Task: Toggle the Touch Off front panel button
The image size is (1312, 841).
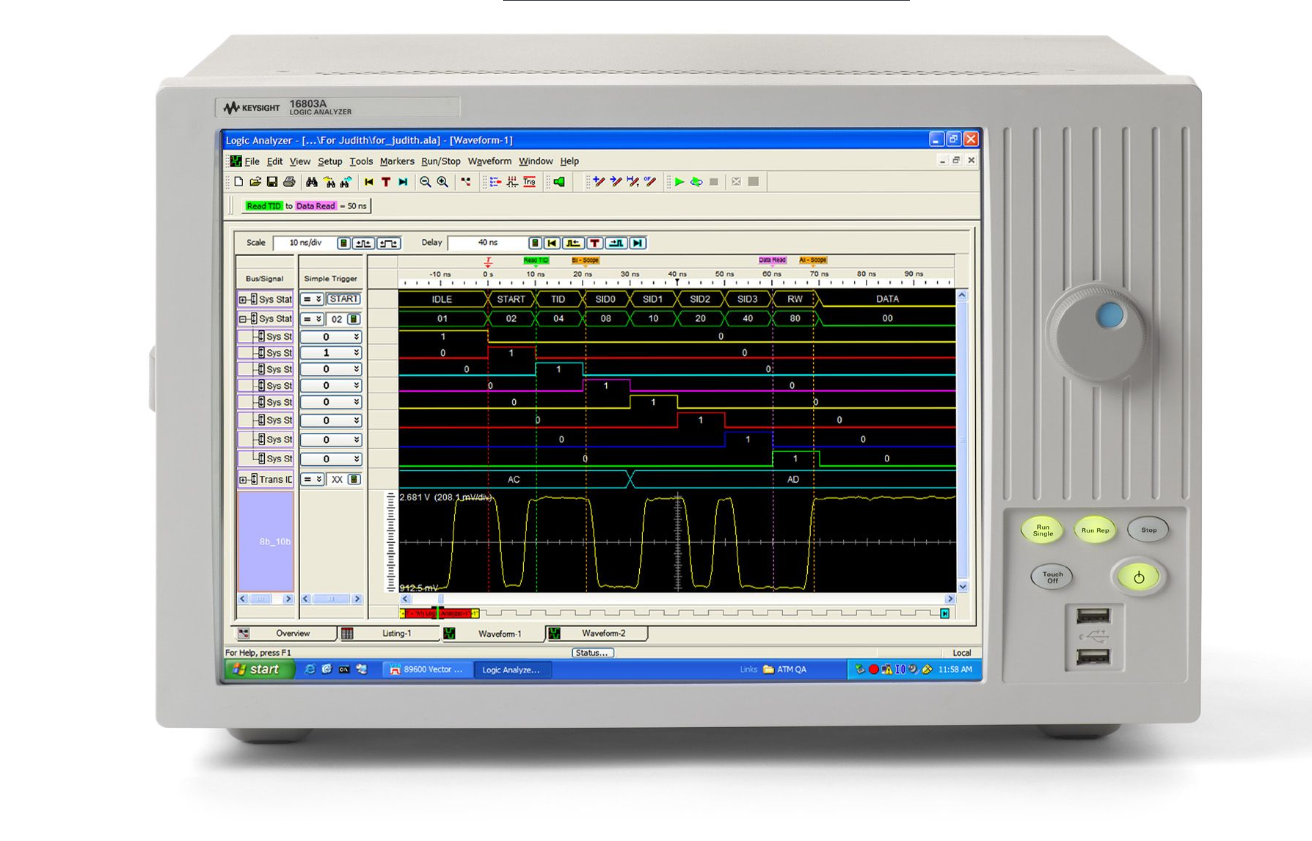Action: click(x=1051, y=577)
